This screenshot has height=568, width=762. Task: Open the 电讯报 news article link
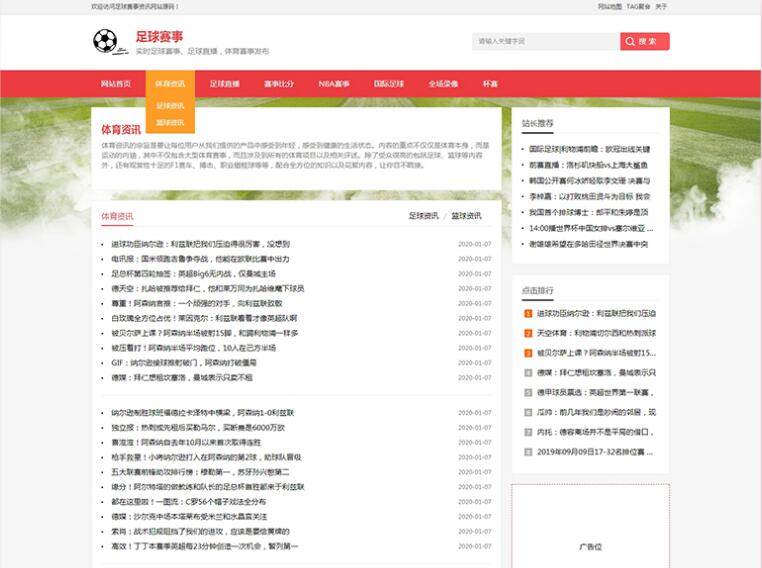[x=200, y=259]
